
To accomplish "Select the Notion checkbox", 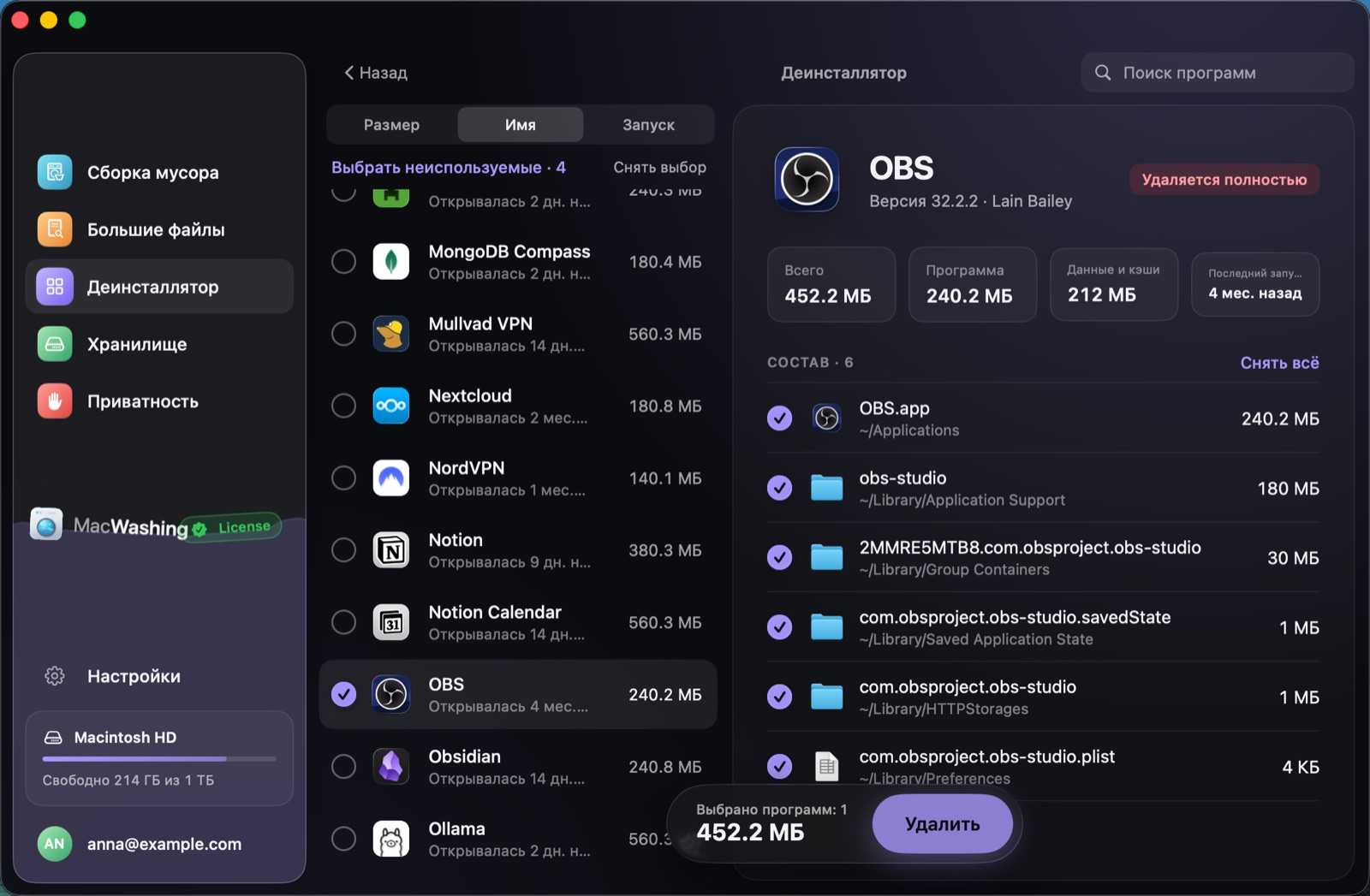I will tap(343, 550).
